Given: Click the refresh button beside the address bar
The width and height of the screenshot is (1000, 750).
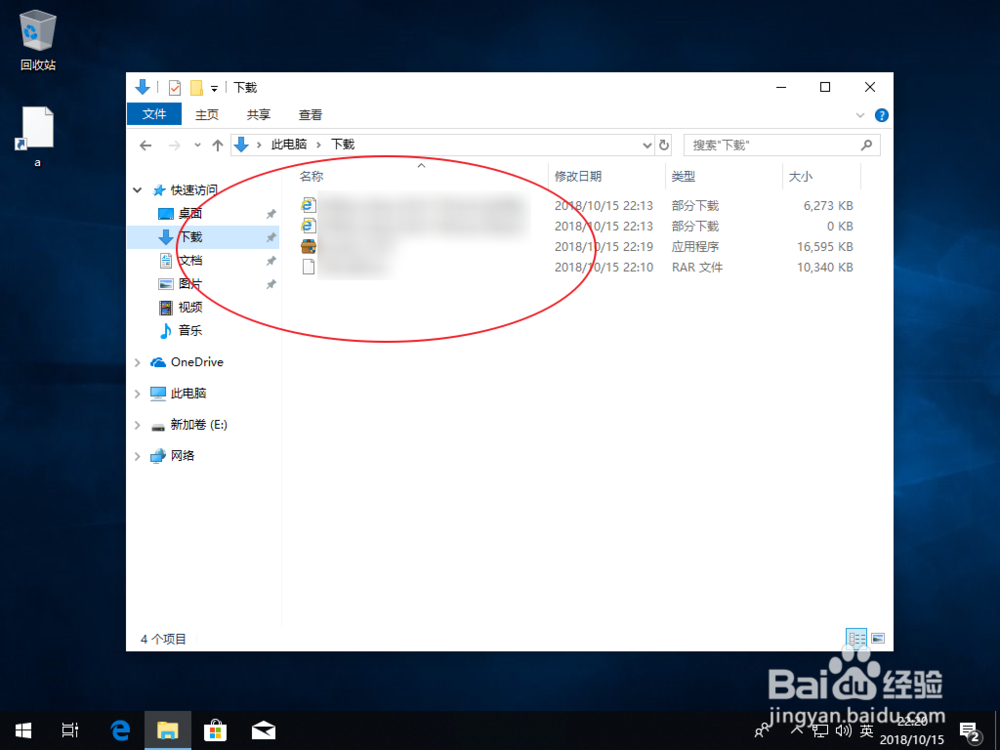Looking at the screenshot, I should tap(664, 144).
